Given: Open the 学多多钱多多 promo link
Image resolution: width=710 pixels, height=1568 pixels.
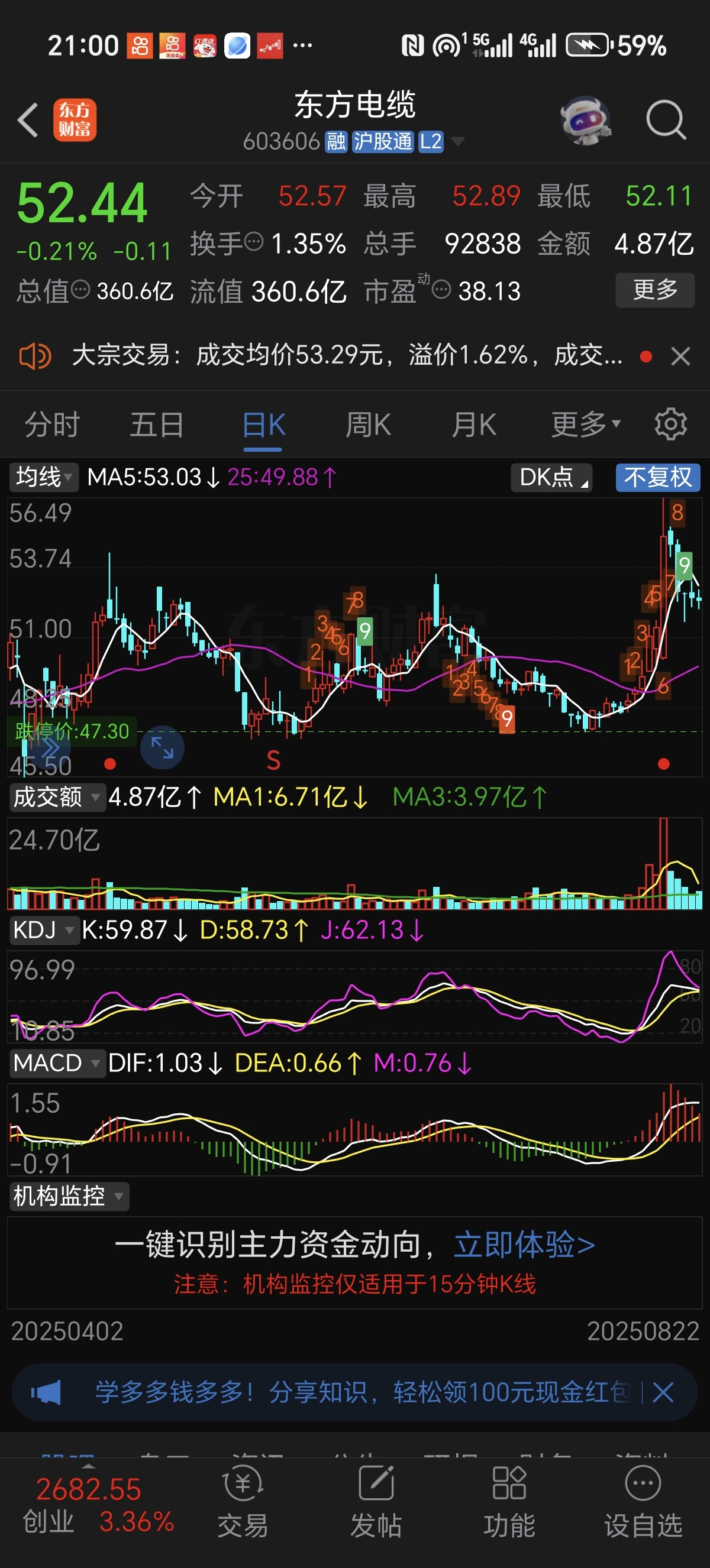Looking at the screenshot, I should [362, 1392].
